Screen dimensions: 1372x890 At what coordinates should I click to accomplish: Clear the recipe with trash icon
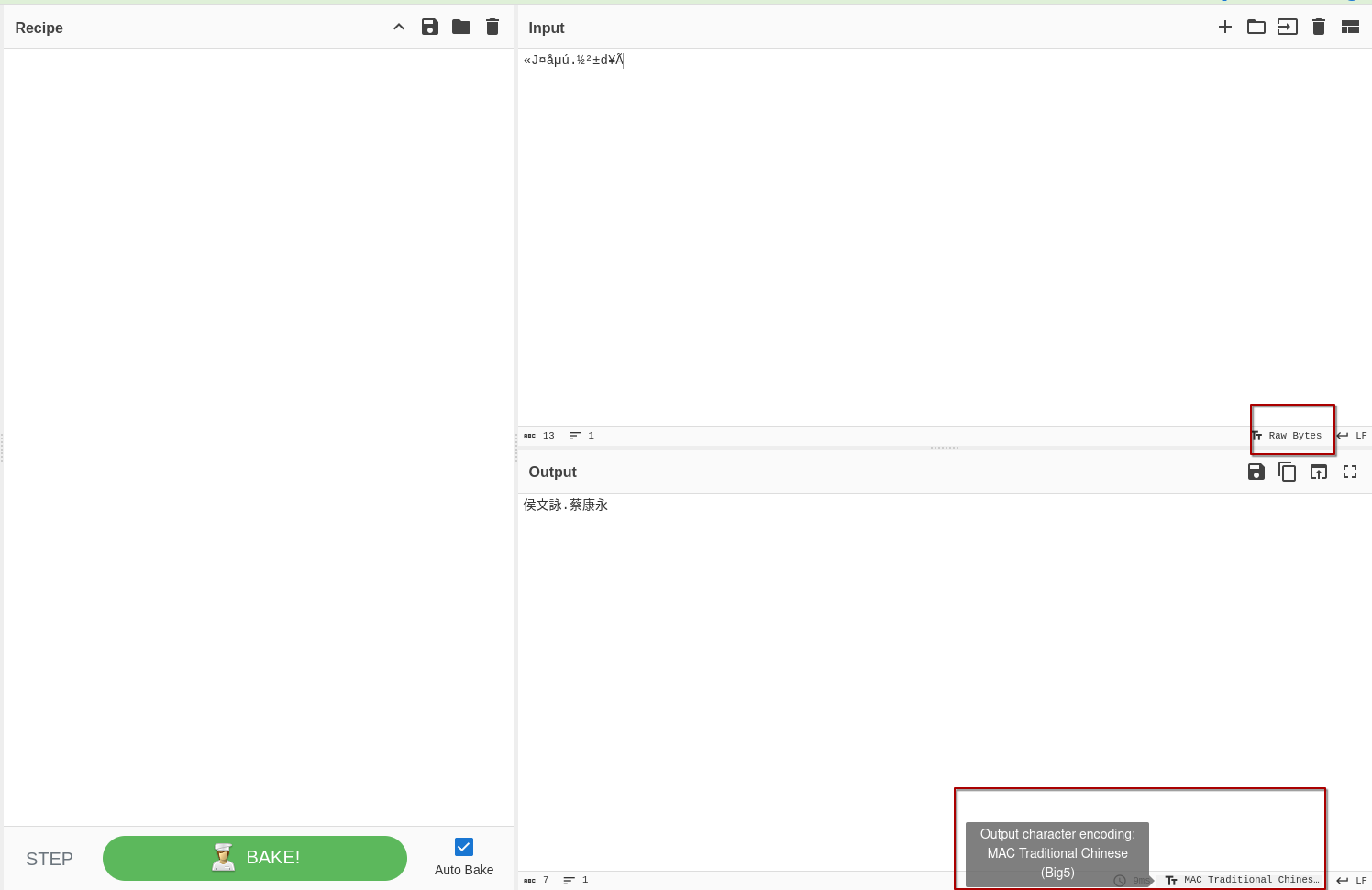tap(492, 28)
